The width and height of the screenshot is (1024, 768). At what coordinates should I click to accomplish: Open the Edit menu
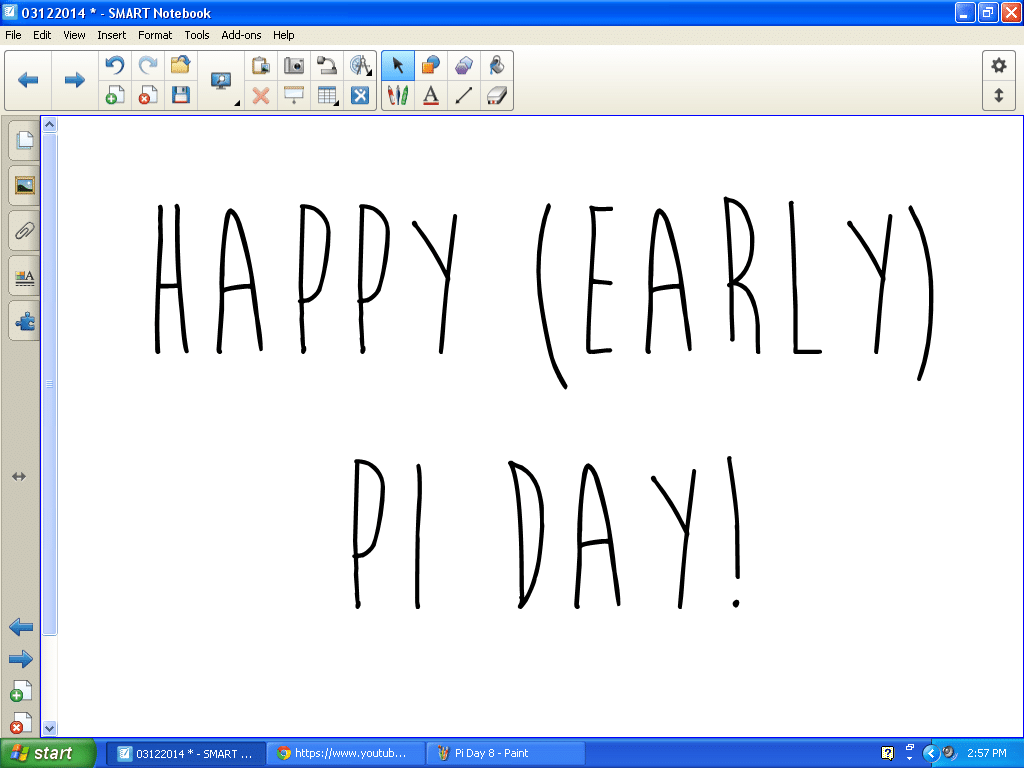click(42, 35)
